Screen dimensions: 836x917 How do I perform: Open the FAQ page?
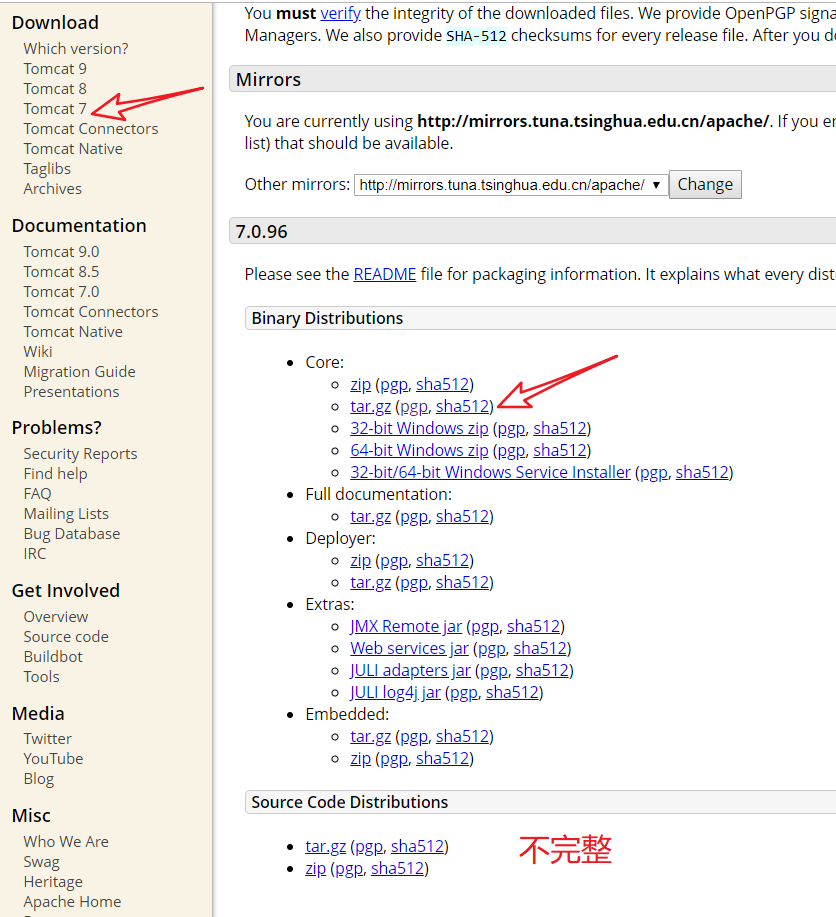coord(37,494)
